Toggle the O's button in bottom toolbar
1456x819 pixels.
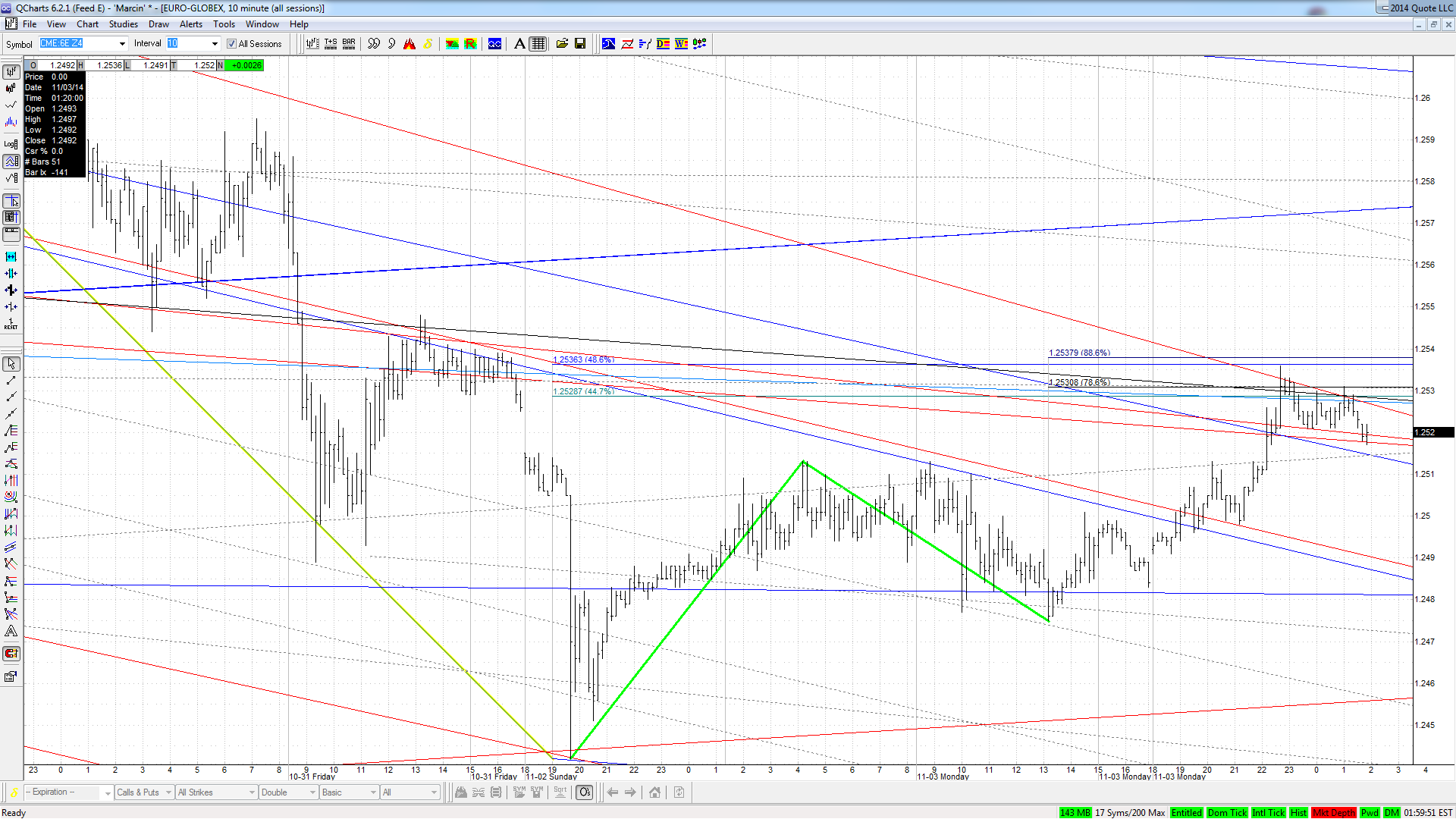[x=585, y=792]
